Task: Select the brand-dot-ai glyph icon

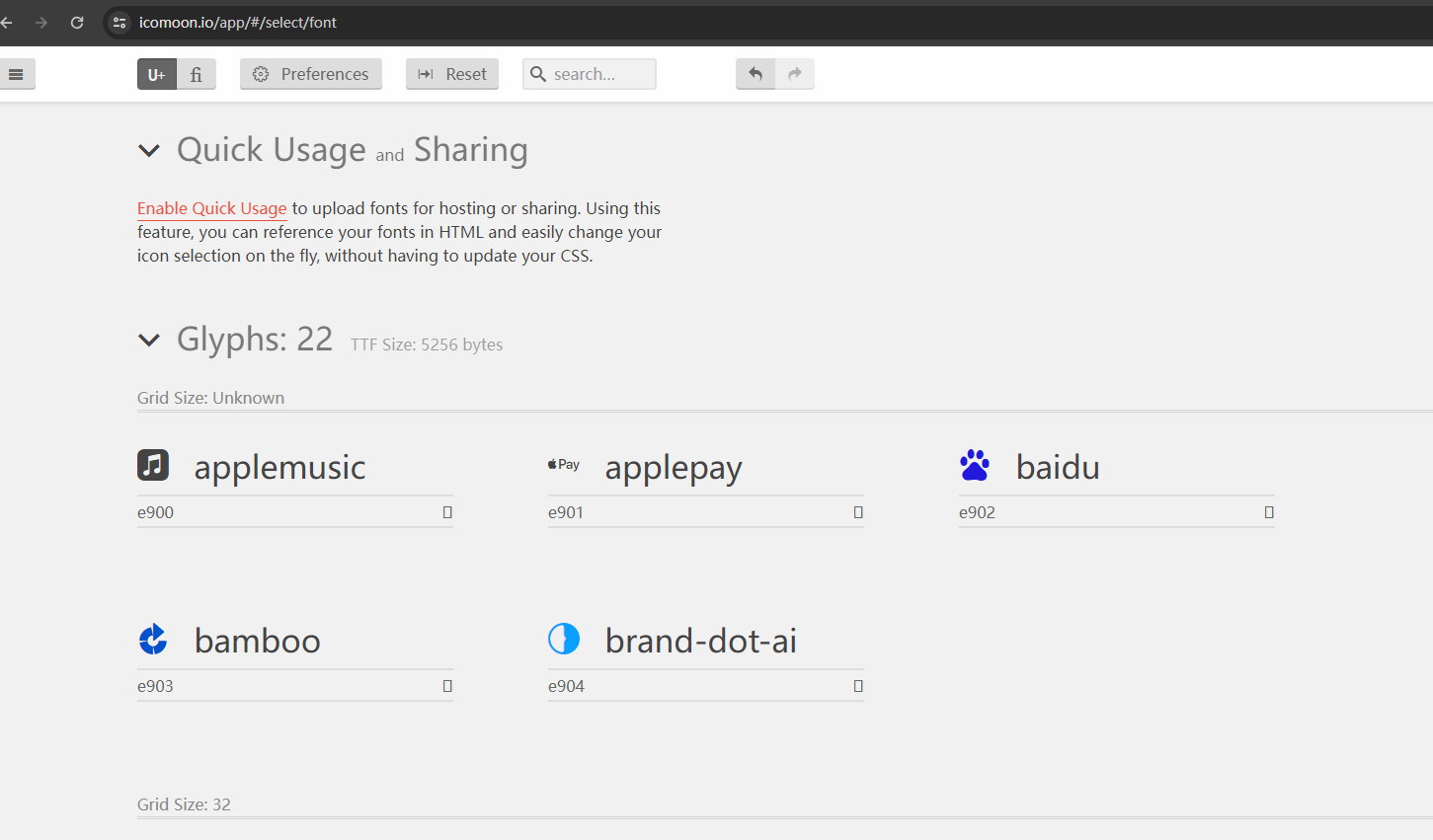Action: click(564, 639)
